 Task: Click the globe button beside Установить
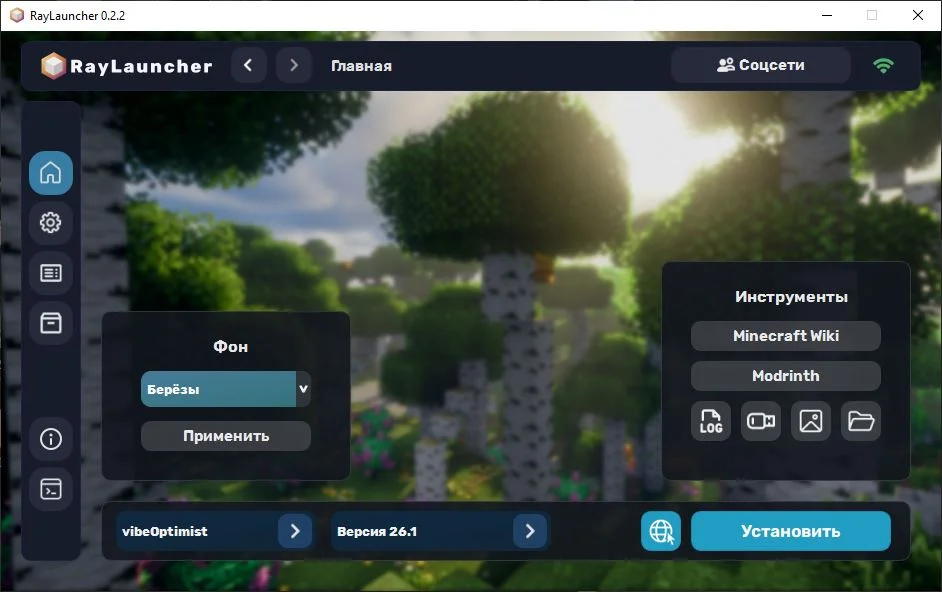pyautogui.click(x=661, y=531)
